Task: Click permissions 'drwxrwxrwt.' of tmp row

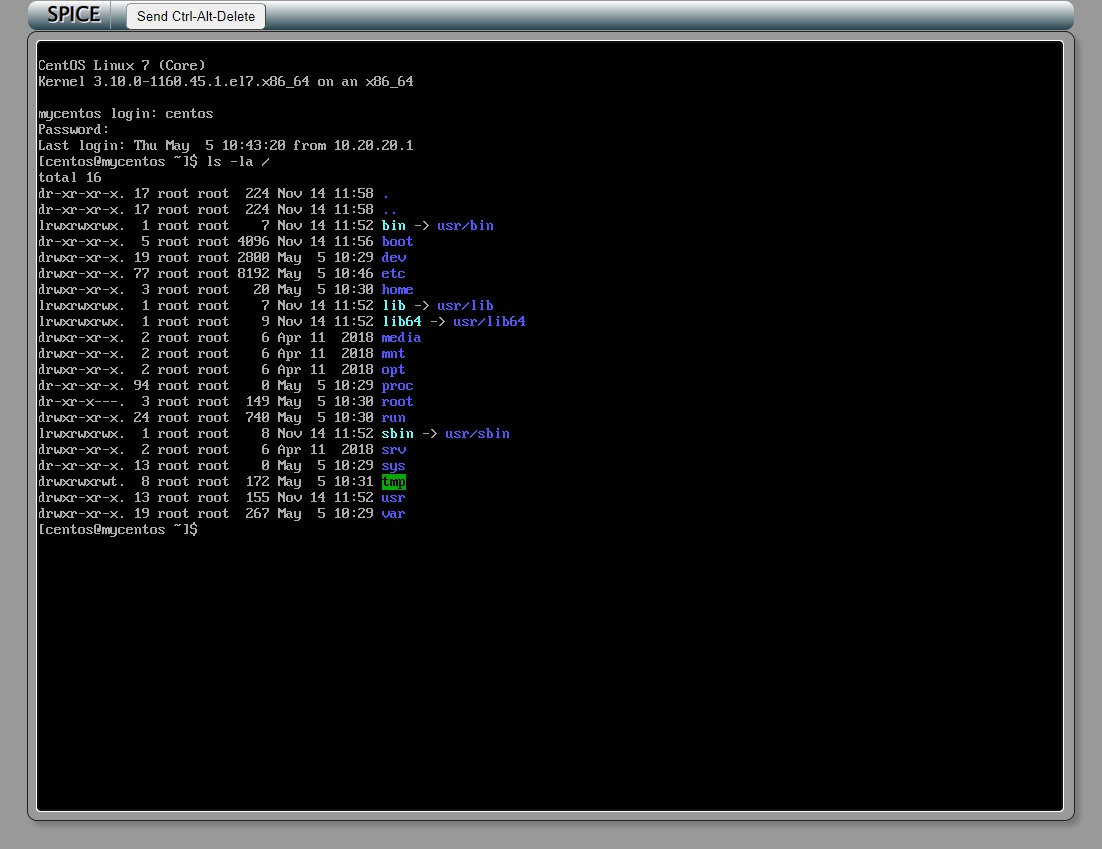Action: (x=82, y=481)
